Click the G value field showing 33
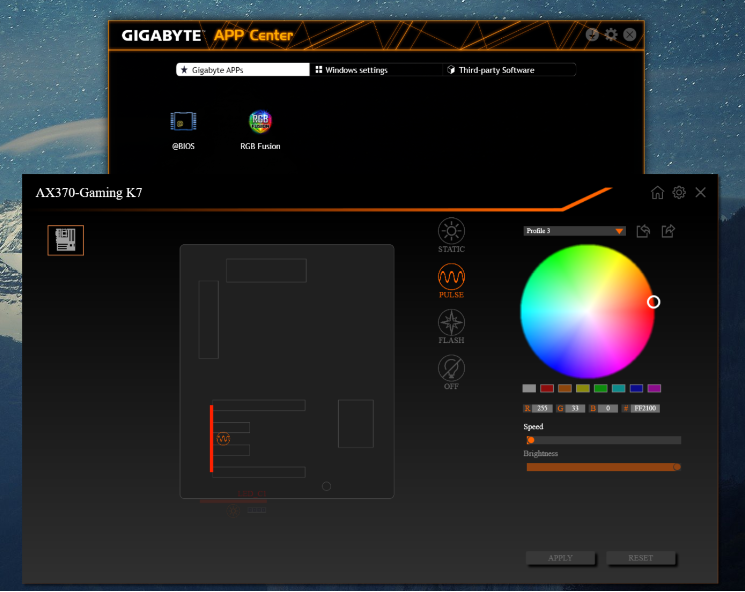The height and width of the screenshot is (592, 745). click(x=575, y=408)
